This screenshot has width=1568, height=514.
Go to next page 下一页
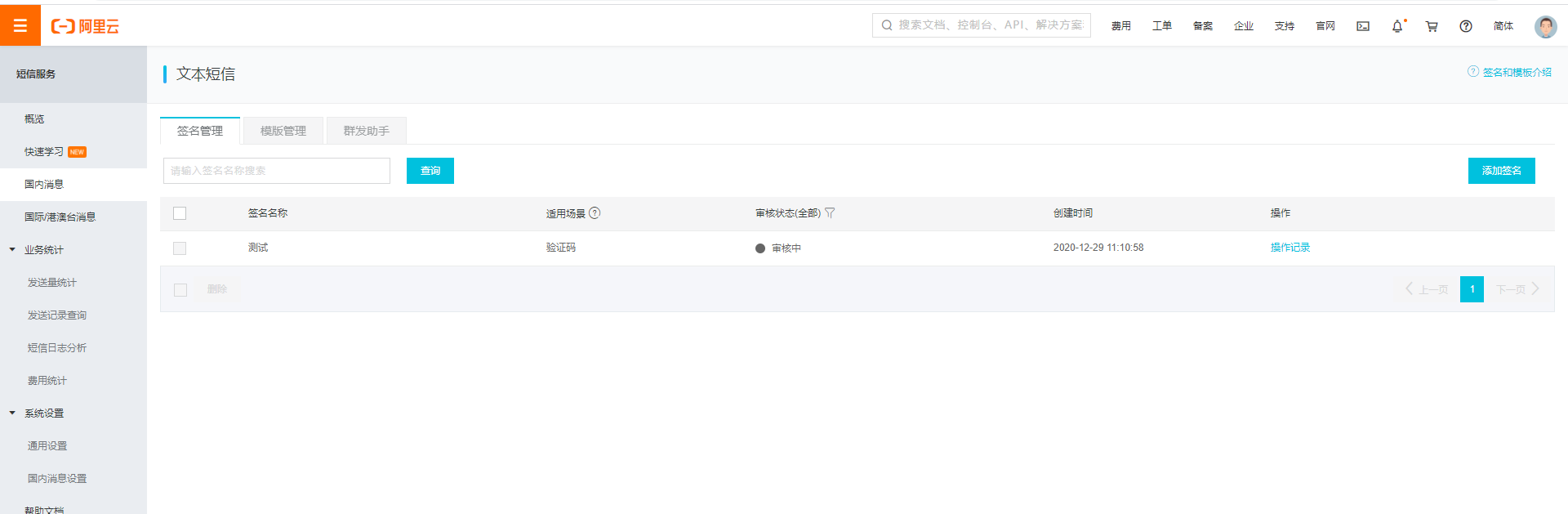(x=1517, y=289)
